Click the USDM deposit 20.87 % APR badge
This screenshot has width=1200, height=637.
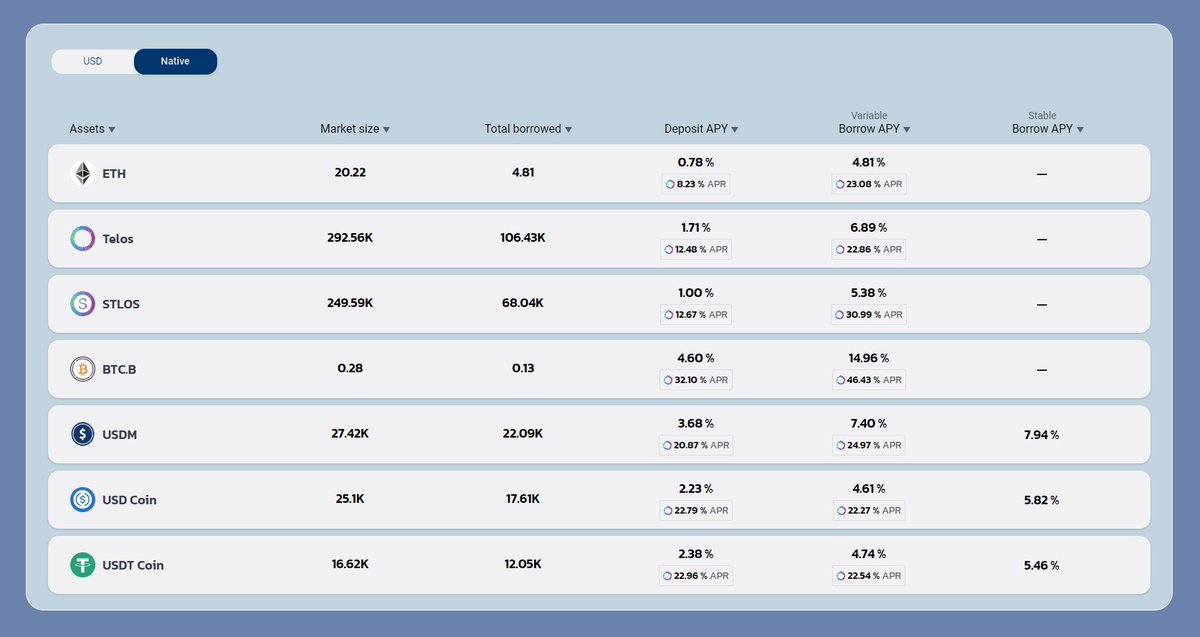click(x=696, y=445)
